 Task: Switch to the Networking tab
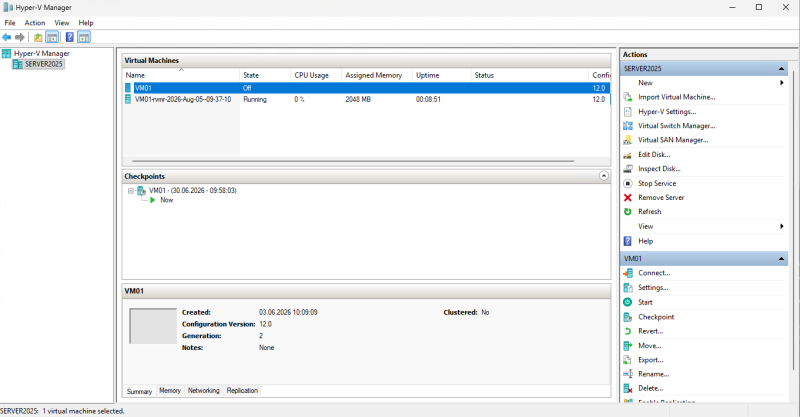click(x=204, y=390)
